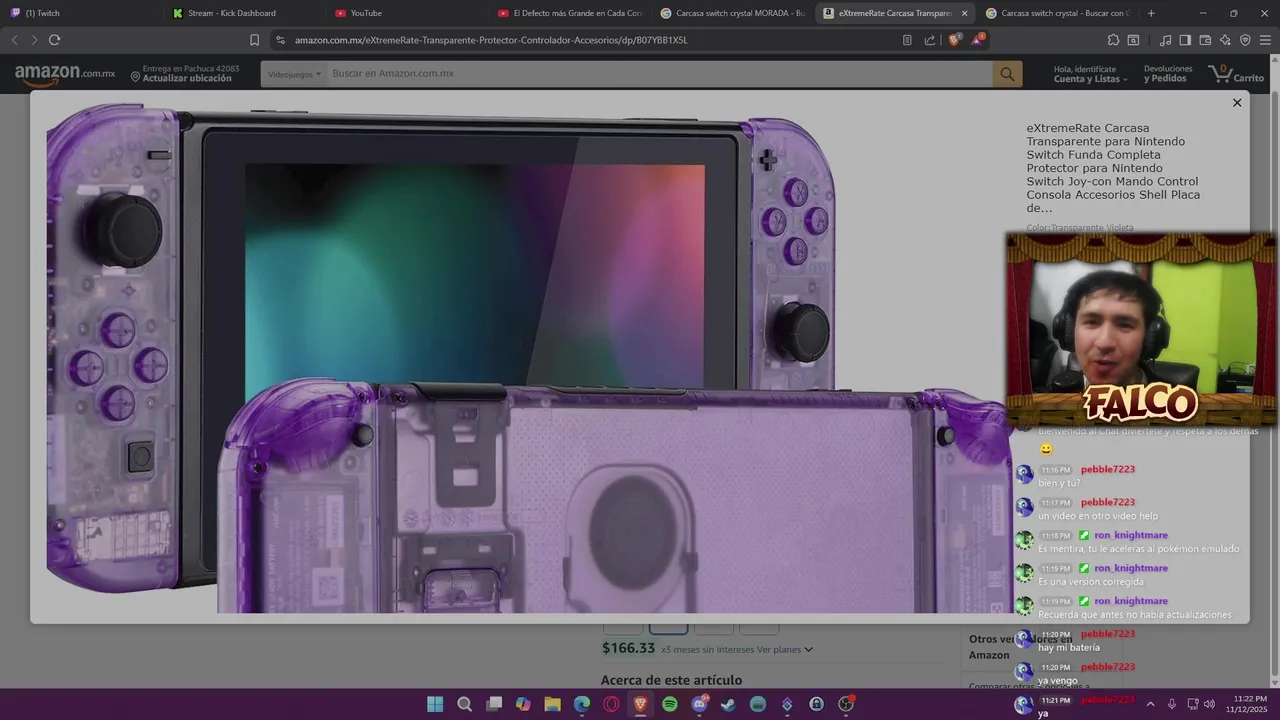Viewport: 1280px width, 720px height.
Task: Click the microphone icon in the system tray
Action: tap(1171, 704)
